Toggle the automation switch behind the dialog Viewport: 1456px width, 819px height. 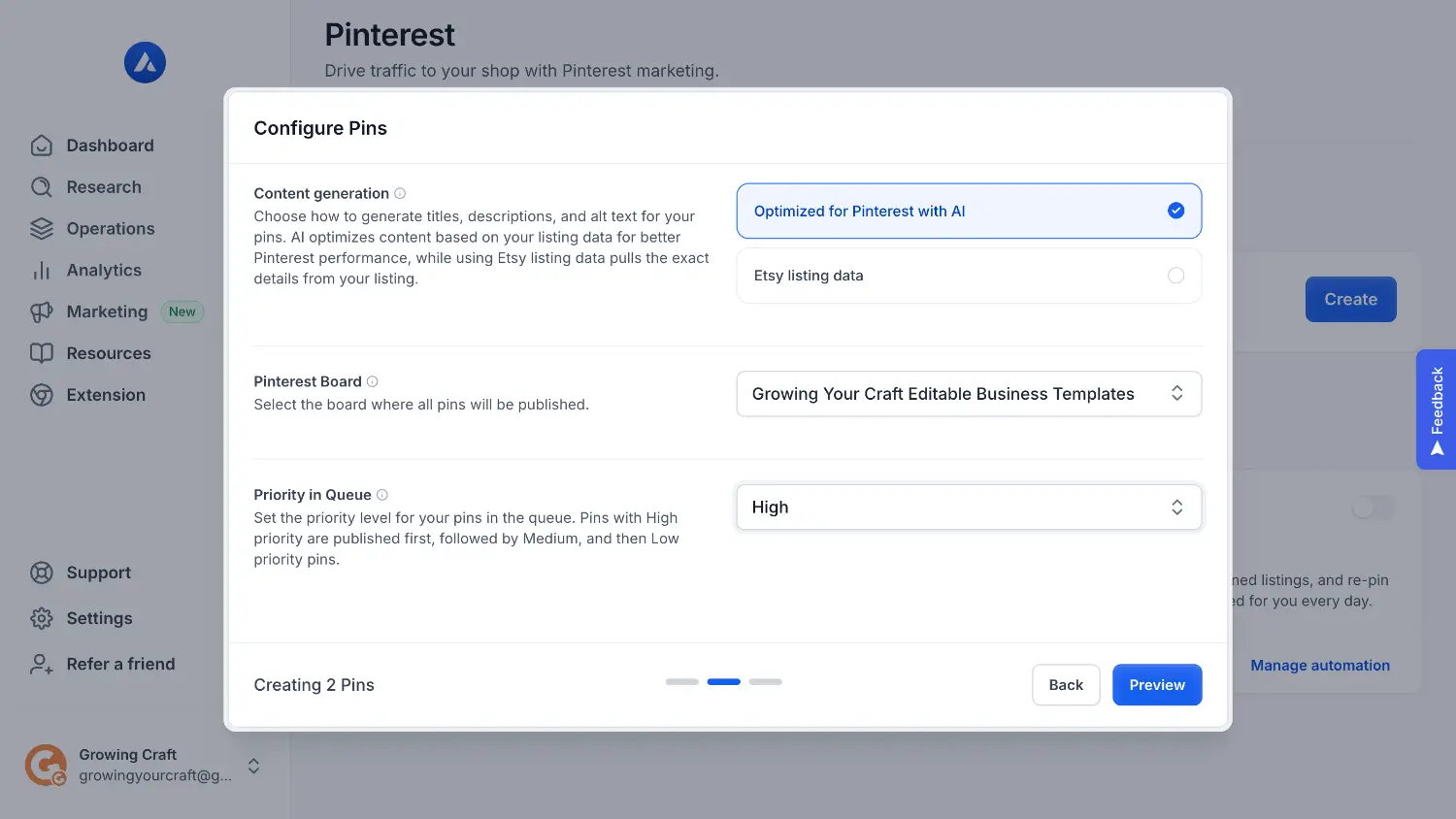point(1373,508)
